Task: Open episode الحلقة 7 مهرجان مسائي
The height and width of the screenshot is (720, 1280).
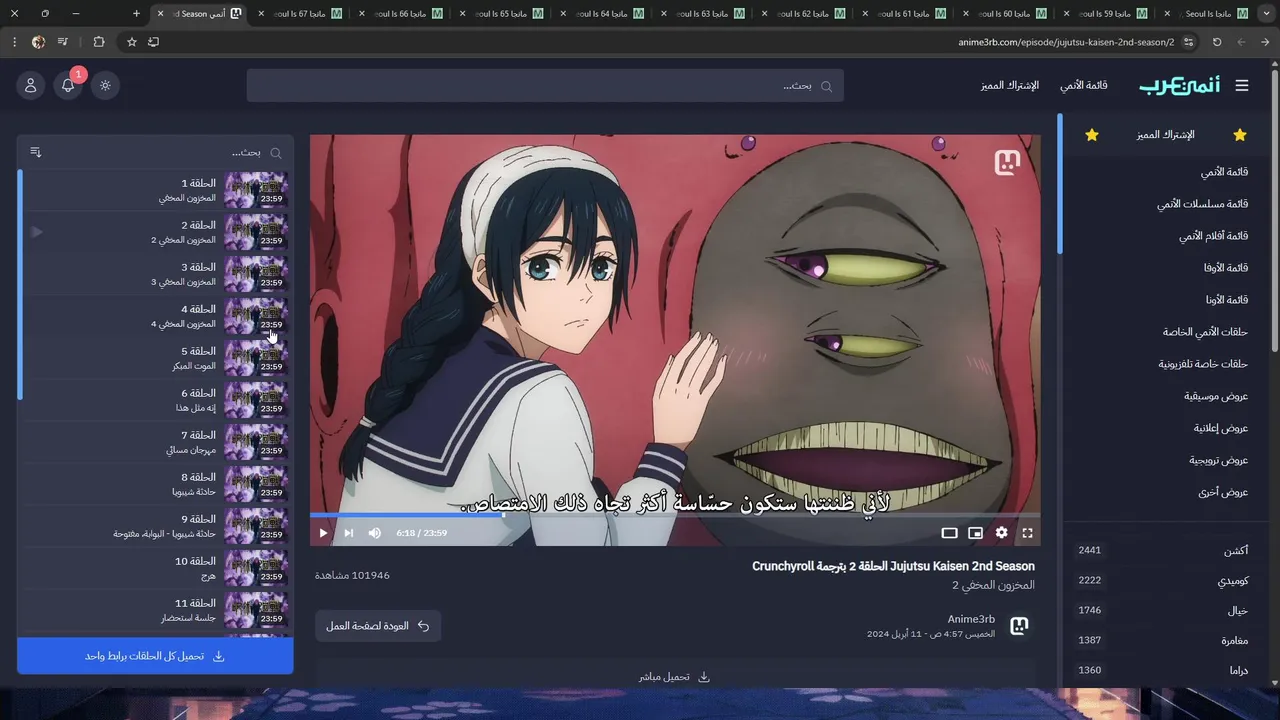Action: click(156, 442)
